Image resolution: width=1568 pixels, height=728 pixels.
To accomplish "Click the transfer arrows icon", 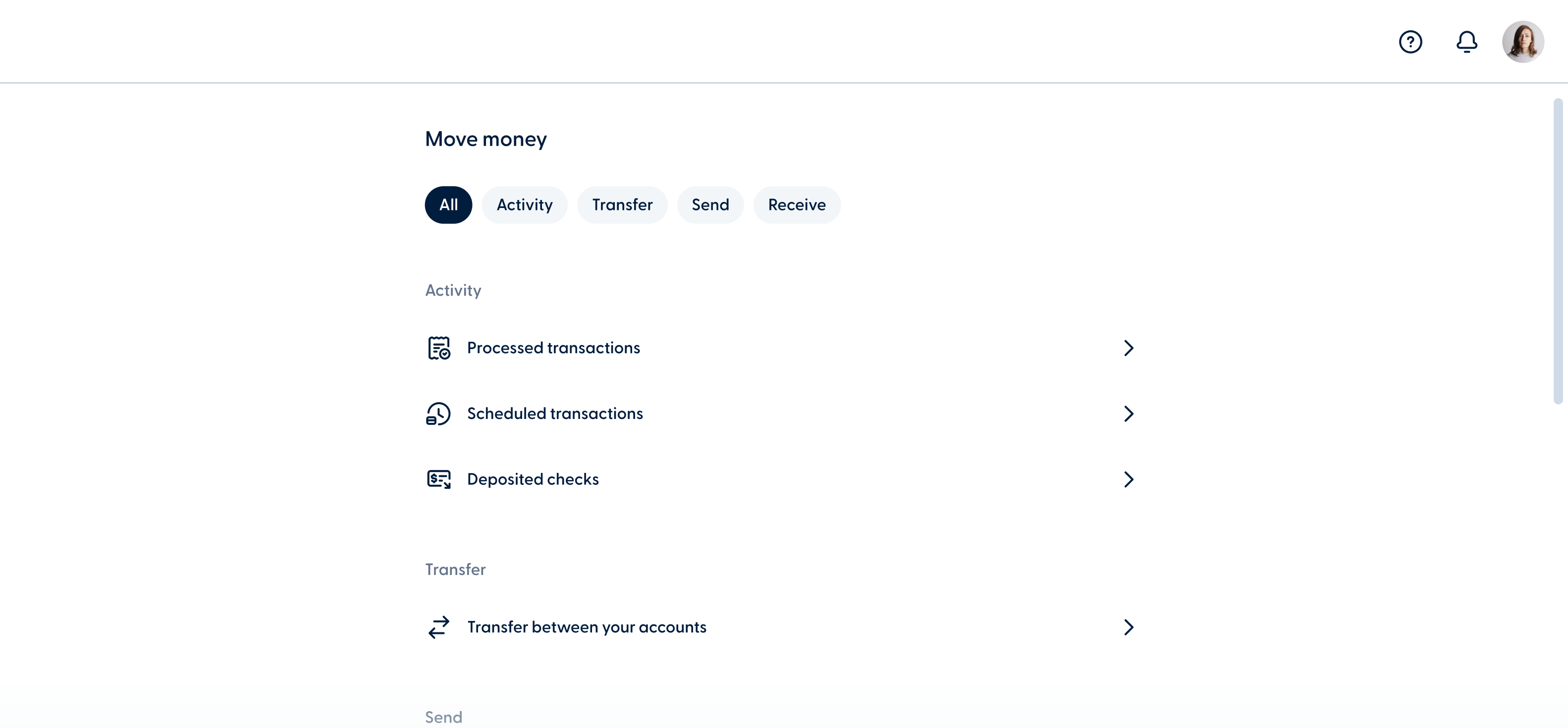I will tap(438, 627).
